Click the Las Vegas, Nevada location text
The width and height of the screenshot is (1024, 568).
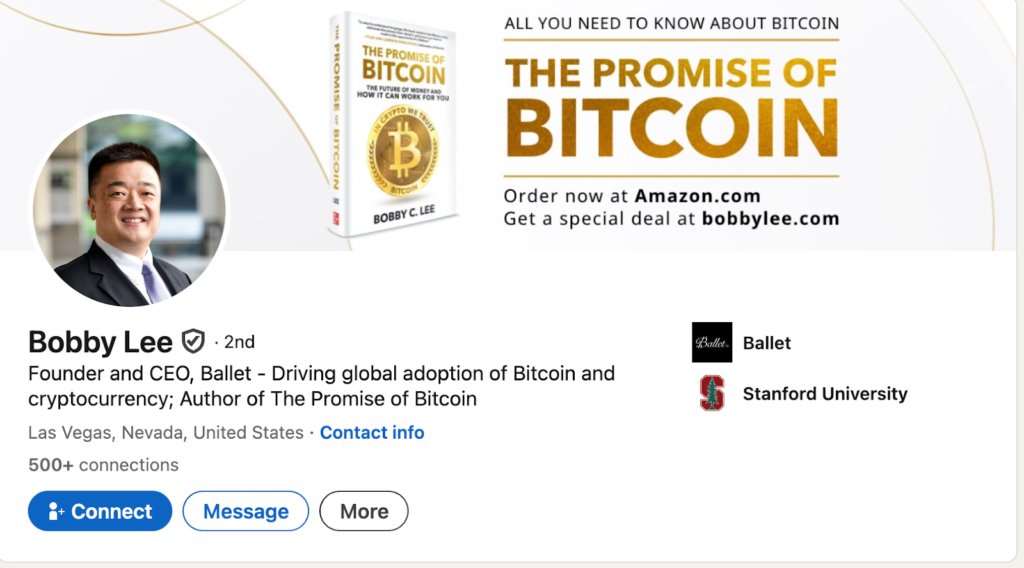[166, 432]
